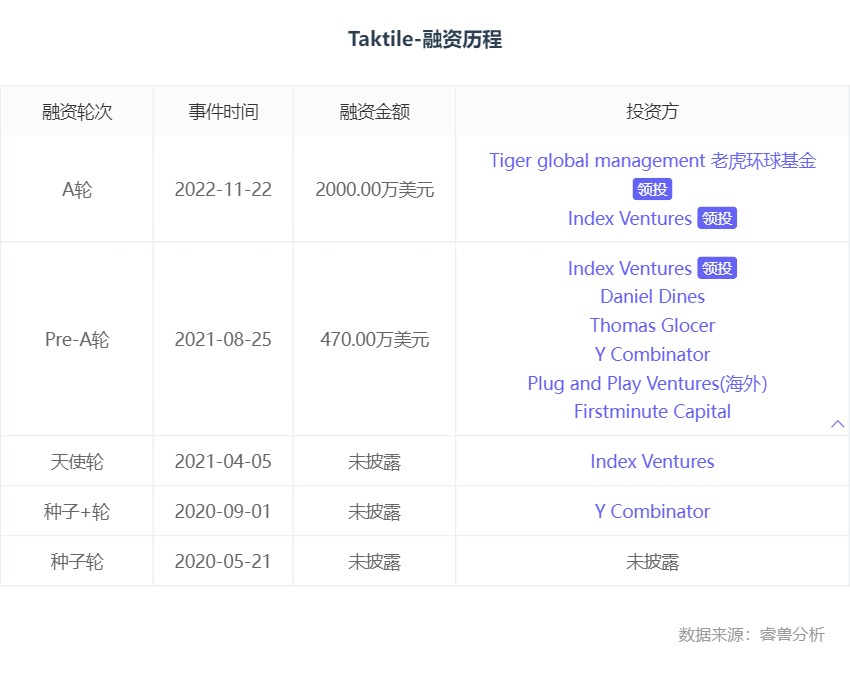Select the Pre-A轮 round cell
The height and width of the screenshot is (677, 850).
77,339
